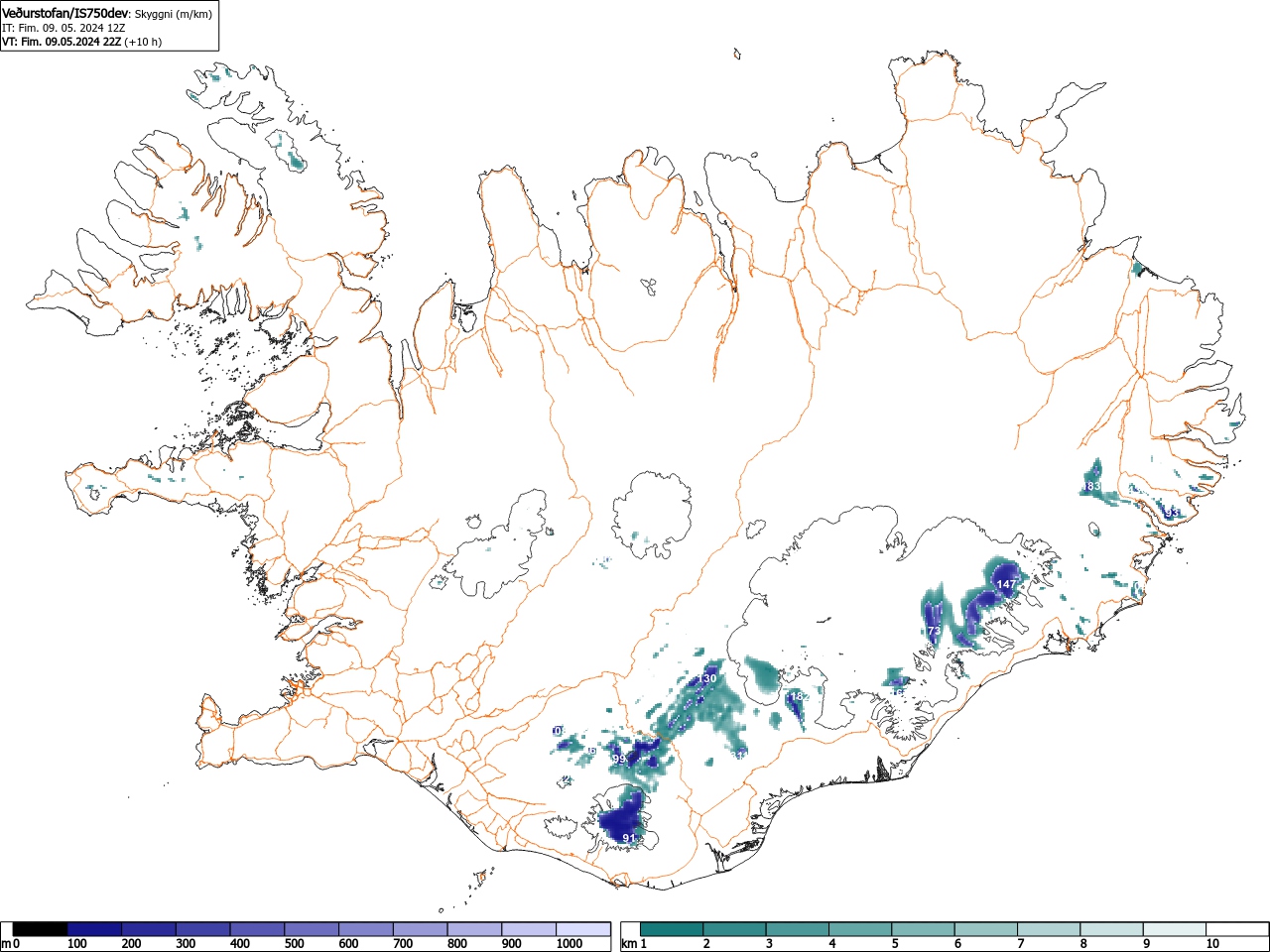This screenshot has width=1270, height=952.
Task: Click the 300–400 m legend swatch
Action: (x=203, y=929)
